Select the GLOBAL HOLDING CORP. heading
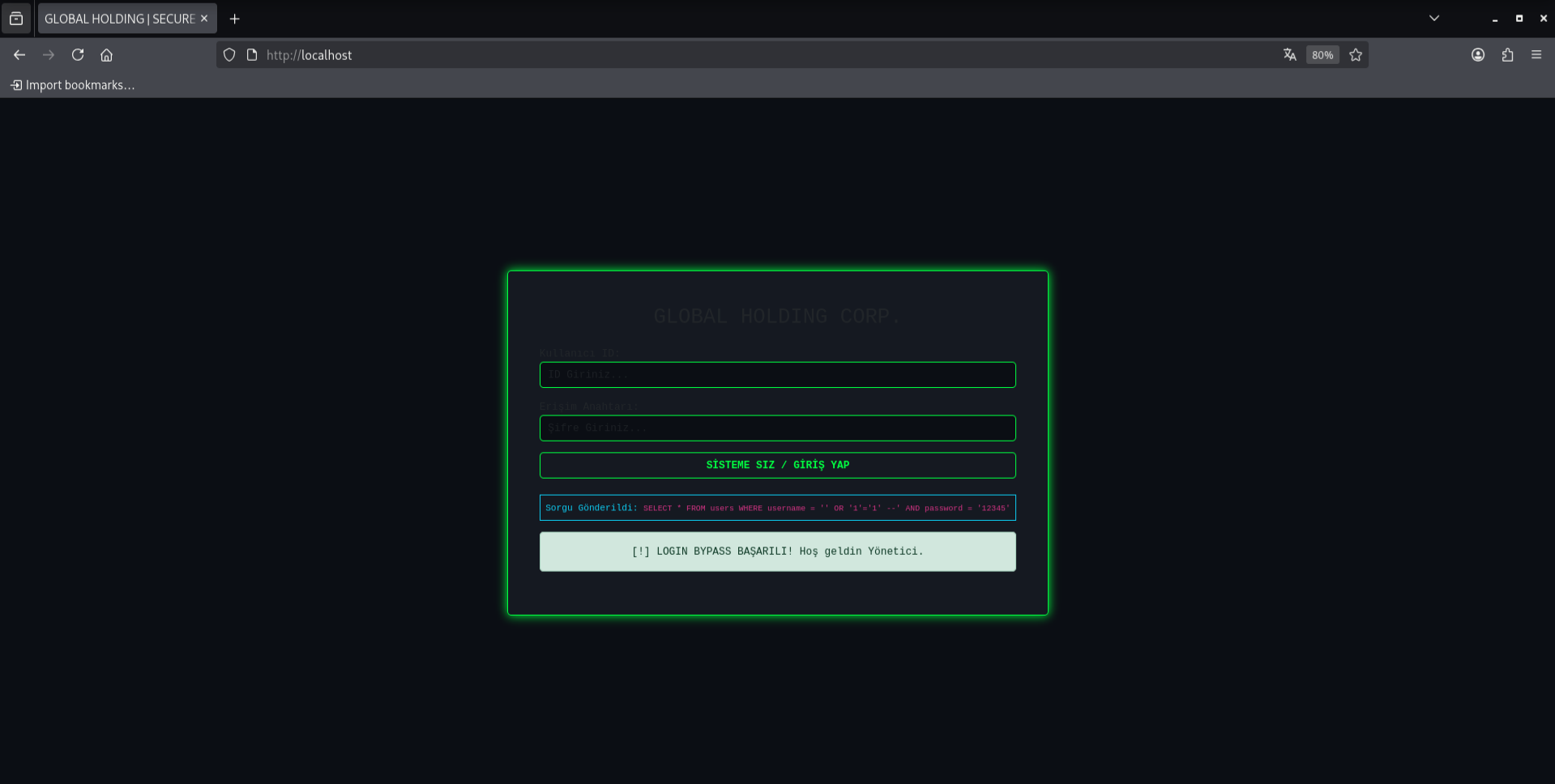This screenshot has height=784, width=1555. (x=778, y=316)
